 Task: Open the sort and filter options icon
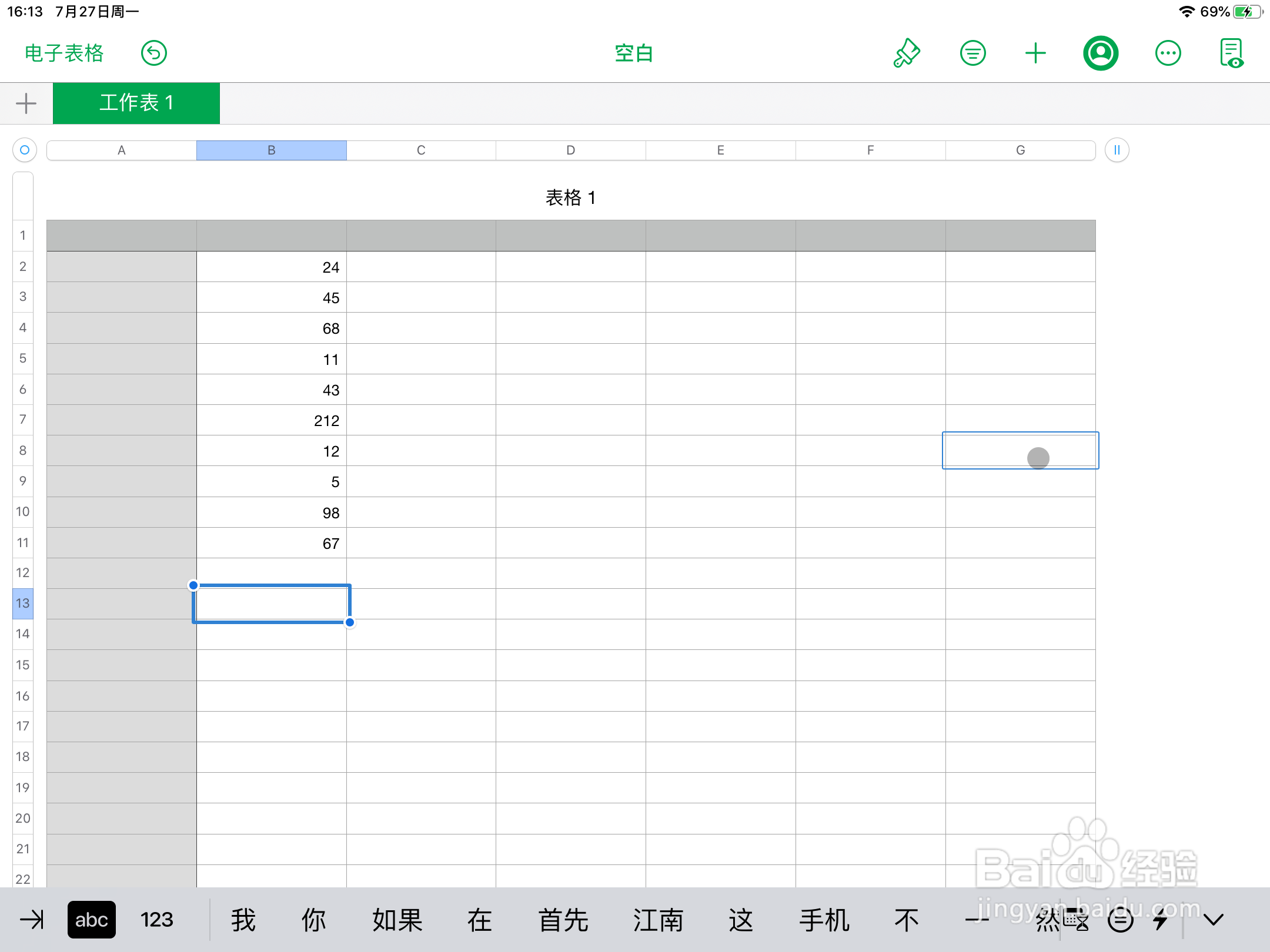(x=972, y=53)
